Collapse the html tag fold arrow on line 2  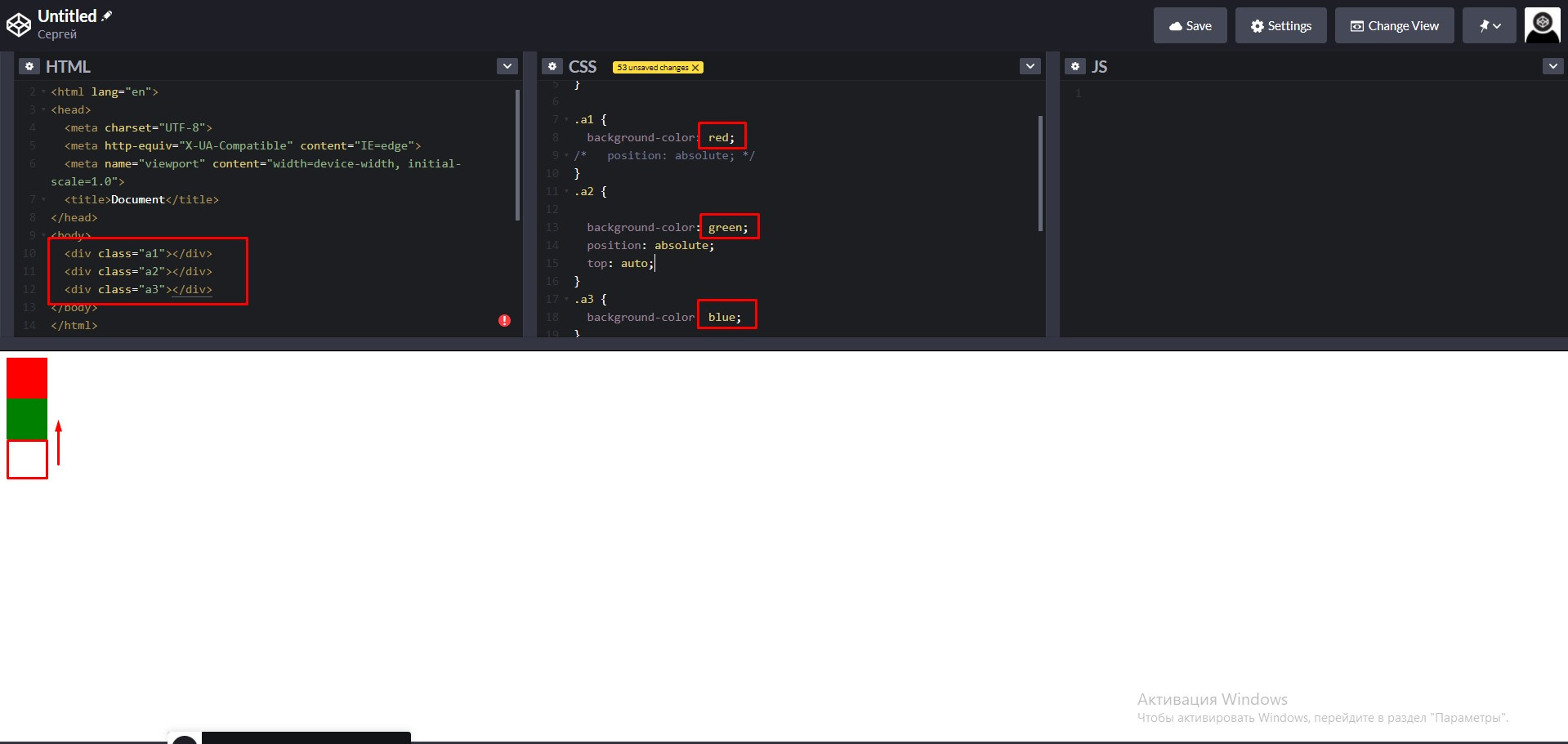pos(43,92)
